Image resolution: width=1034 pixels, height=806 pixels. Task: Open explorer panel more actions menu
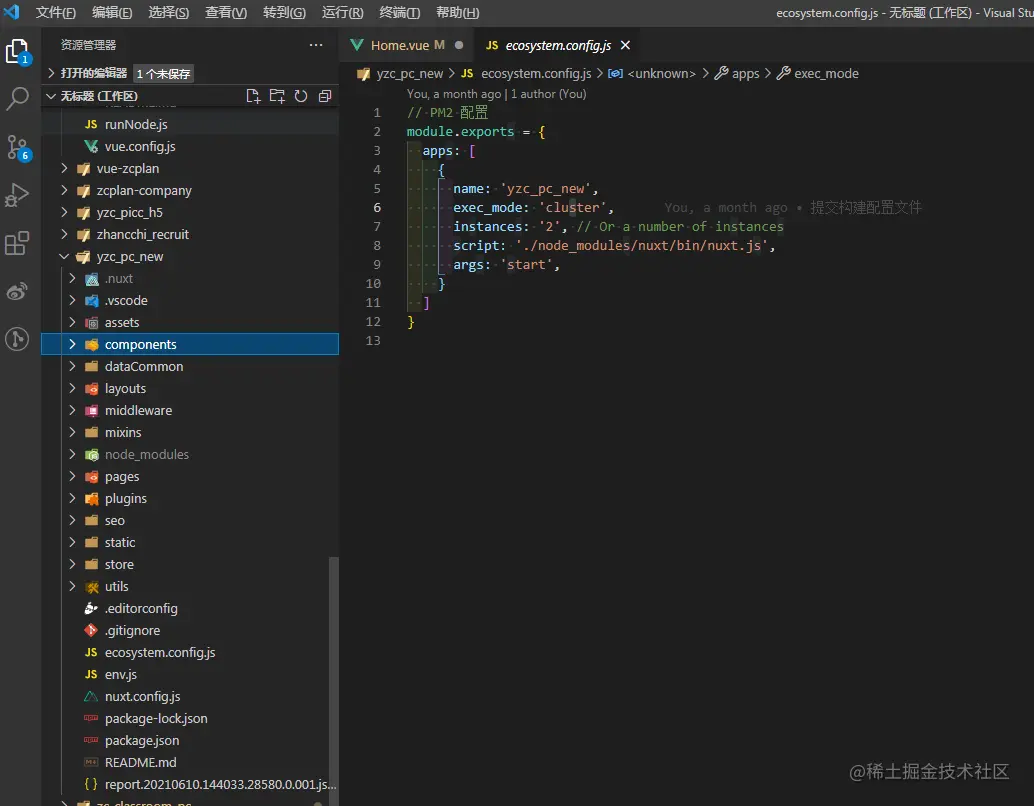316,45
